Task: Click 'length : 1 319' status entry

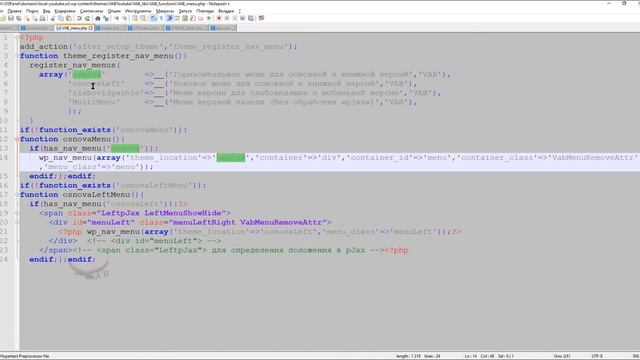Action: 408,356
